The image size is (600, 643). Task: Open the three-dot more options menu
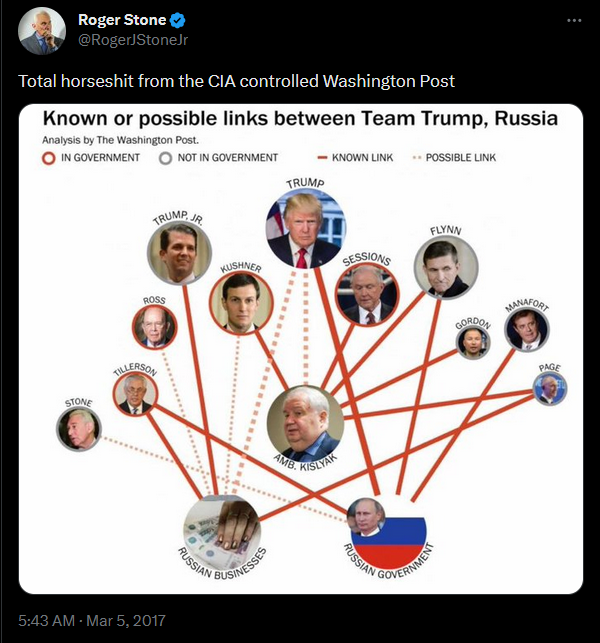click(x=574, y=20)
